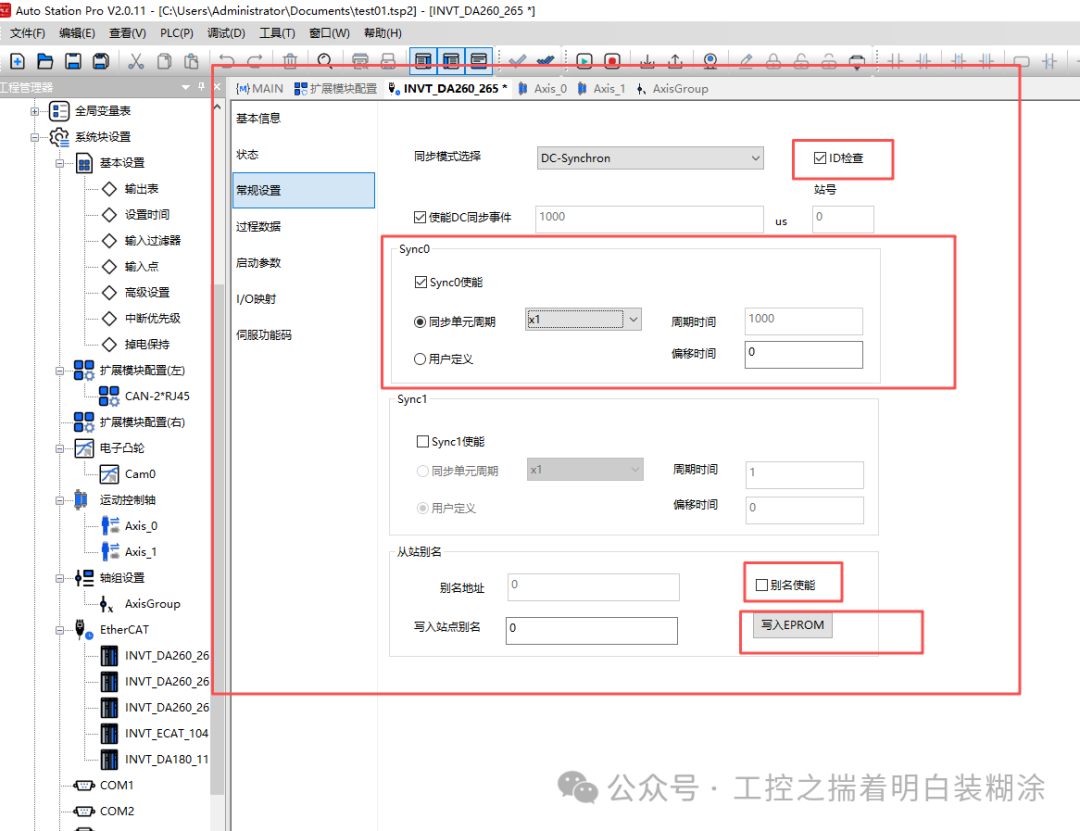The height and width of the screenshot is (831, 1080).
Task: Click the Save toolbar icon
Action: (73, 61)
